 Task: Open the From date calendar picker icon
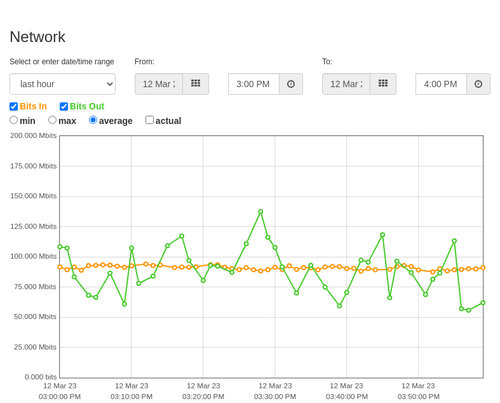coord(196,84)
